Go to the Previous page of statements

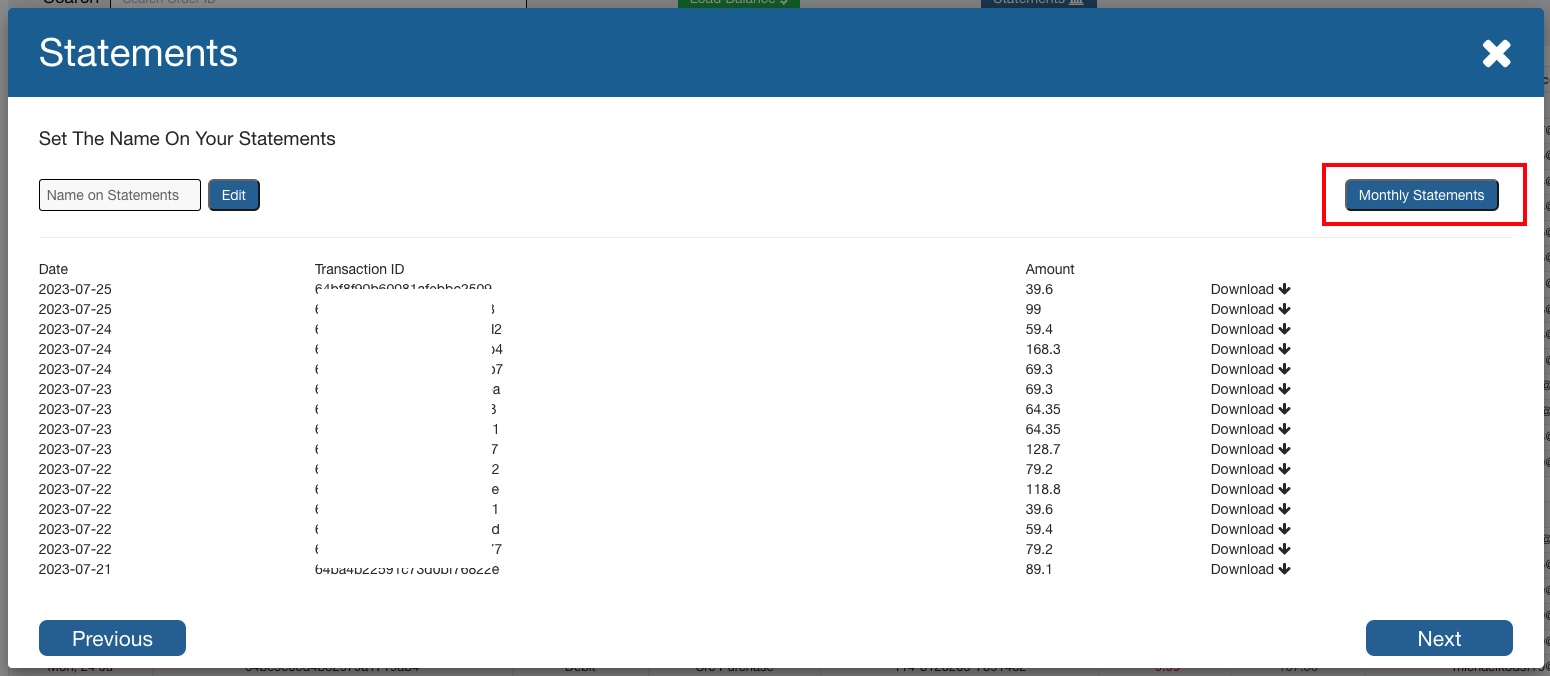point(112,638)
